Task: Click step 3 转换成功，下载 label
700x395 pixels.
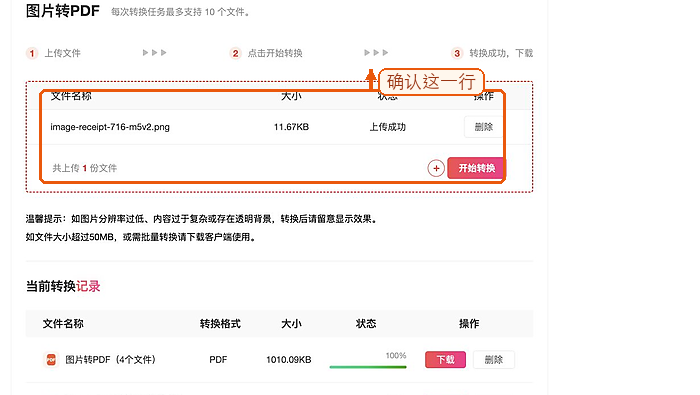Action: click(x=501, y=53)
